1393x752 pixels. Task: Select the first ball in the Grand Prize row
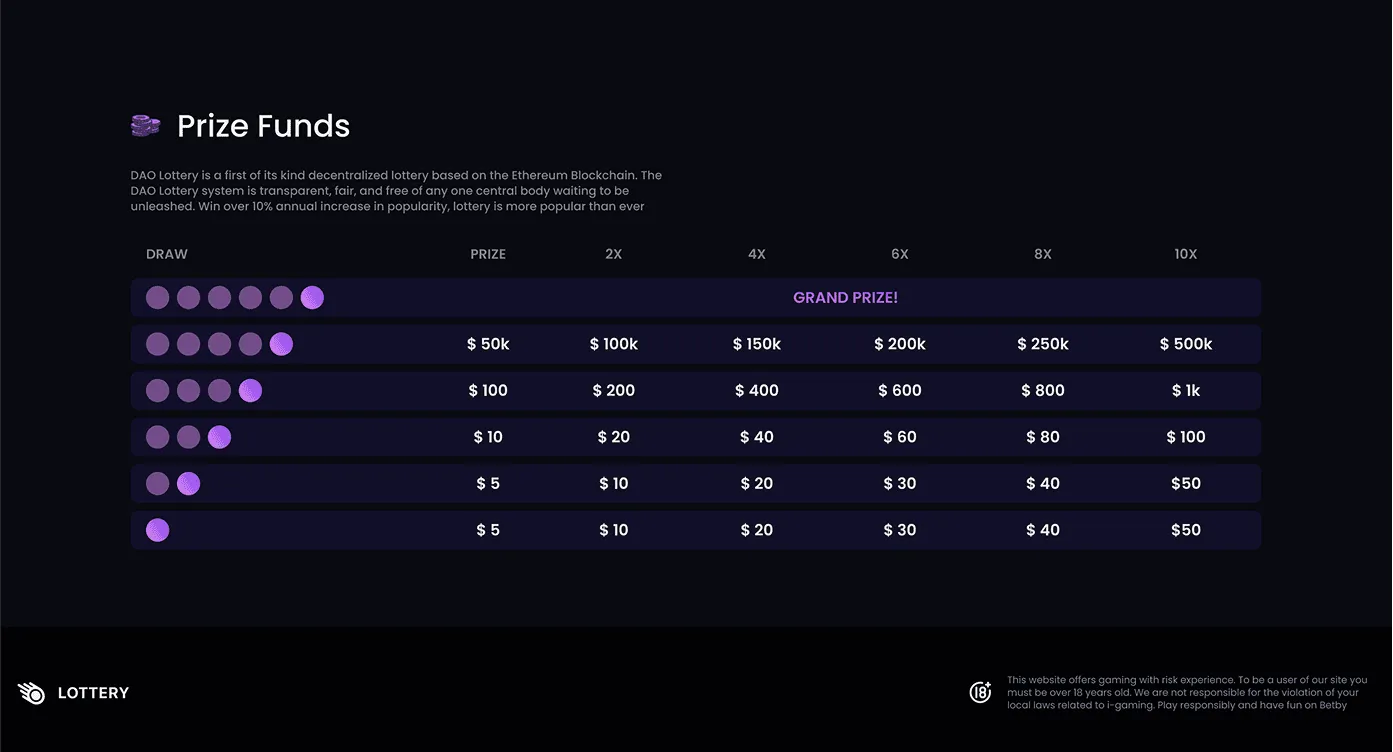[157, 297]
